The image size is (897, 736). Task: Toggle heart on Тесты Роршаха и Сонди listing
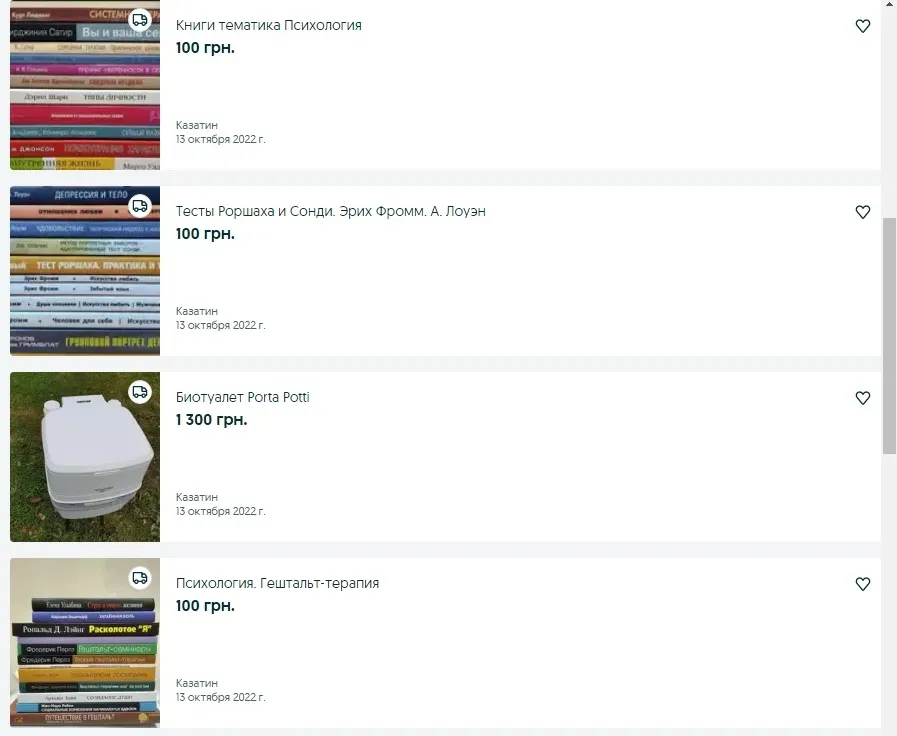point(863,212)
